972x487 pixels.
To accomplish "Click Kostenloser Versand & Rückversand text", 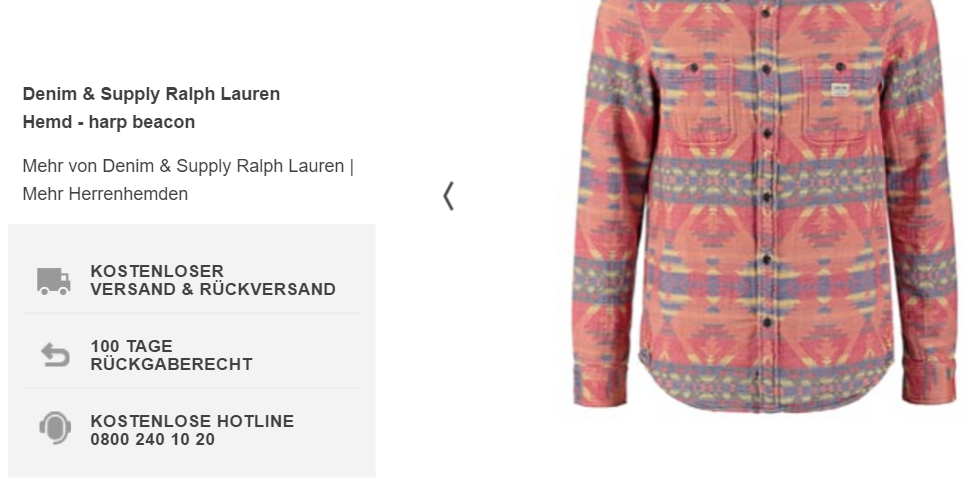I will (213, 280).
